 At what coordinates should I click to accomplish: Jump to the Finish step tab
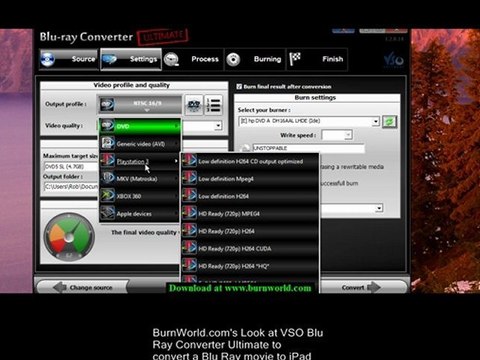pos(317,59)
